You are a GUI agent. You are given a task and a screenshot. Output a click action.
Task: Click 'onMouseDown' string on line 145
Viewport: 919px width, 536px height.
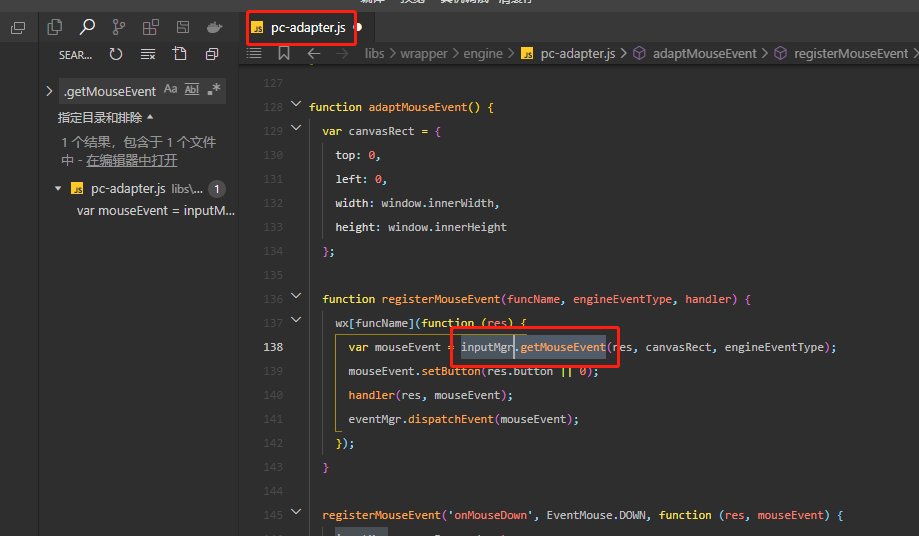point(491,515)
